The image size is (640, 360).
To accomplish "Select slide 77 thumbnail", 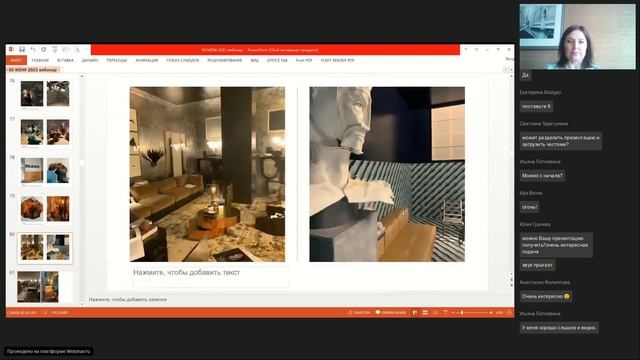I will click(45, 132).
